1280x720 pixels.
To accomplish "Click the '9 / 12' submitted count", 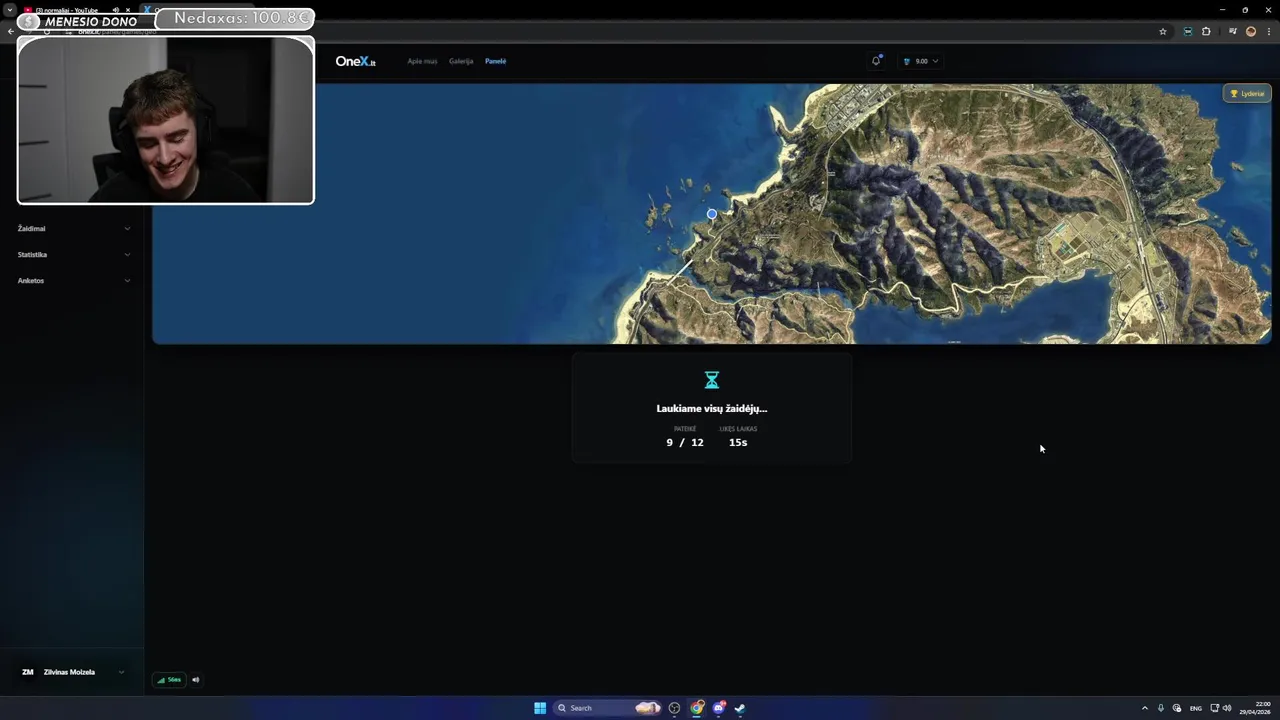I will (685, 442).
